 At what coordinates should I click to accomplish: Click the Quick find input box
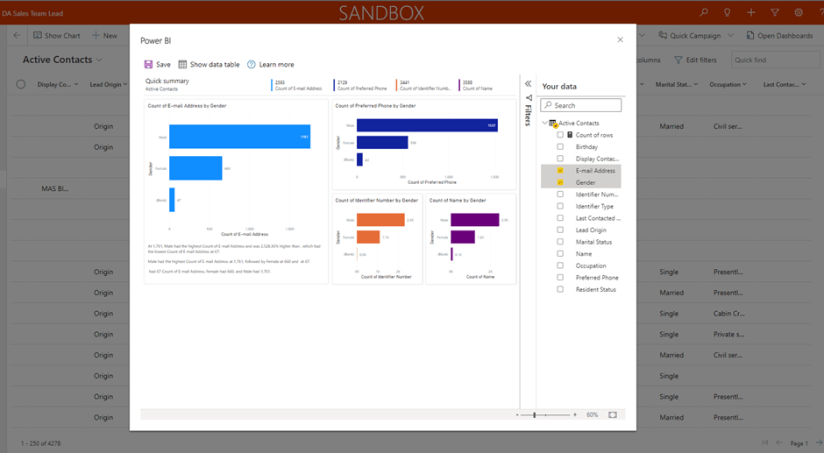pos(775,60)
